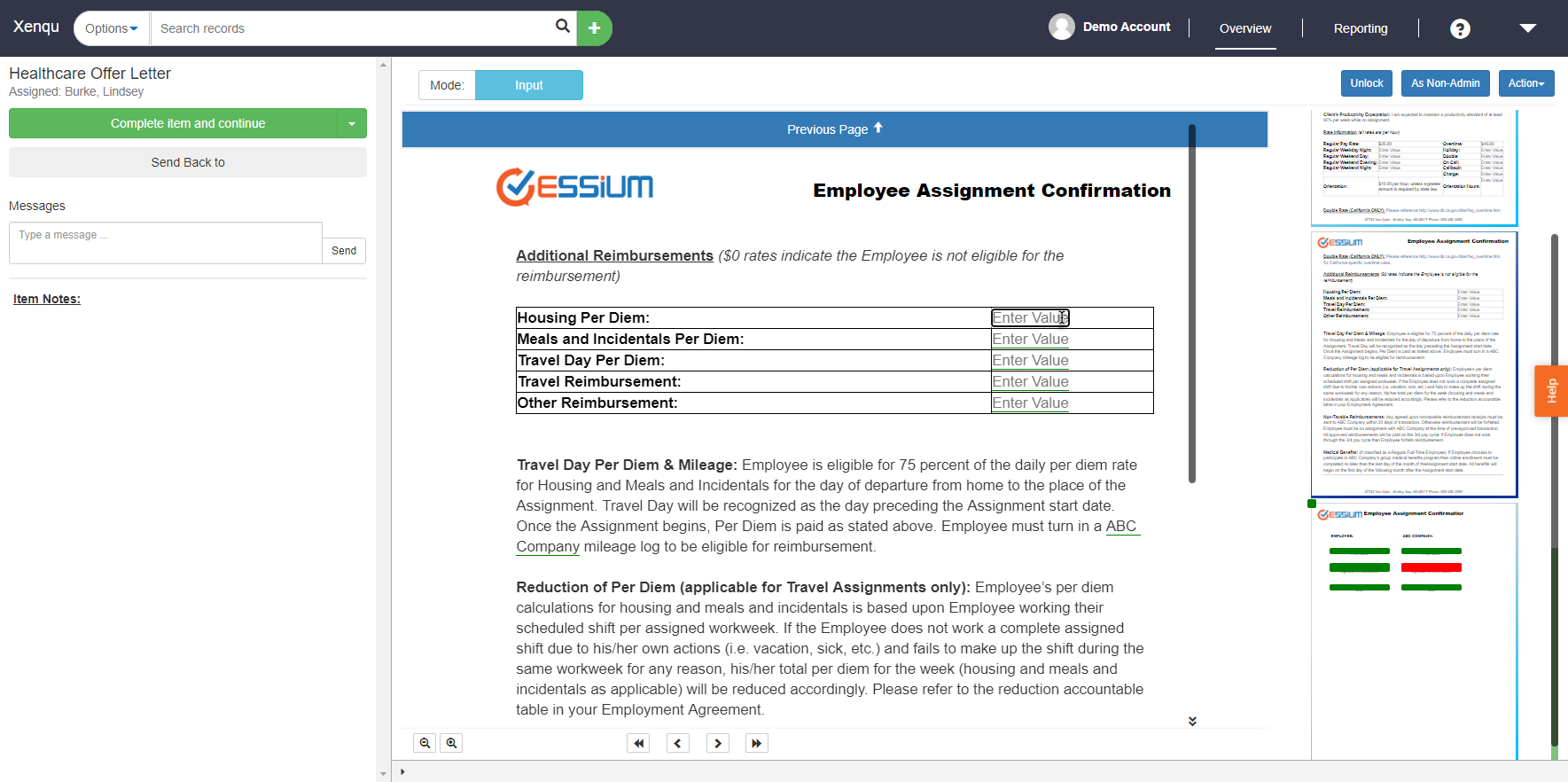The image size is (1568, 782).
Task: Click the Send Back to button
Action: click(188, 162)
